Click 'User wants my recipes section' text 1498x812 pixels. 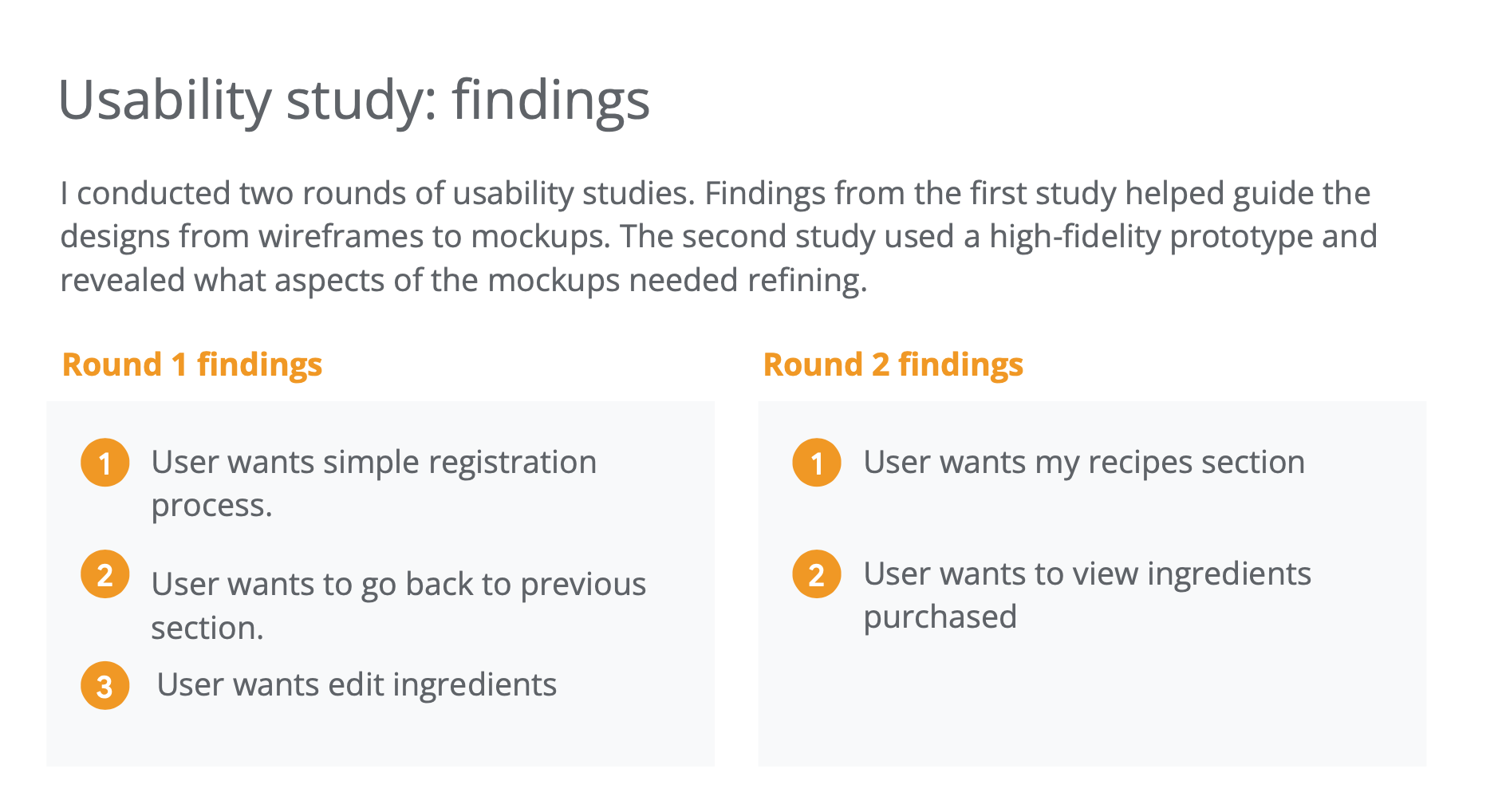pos(1084,463)
